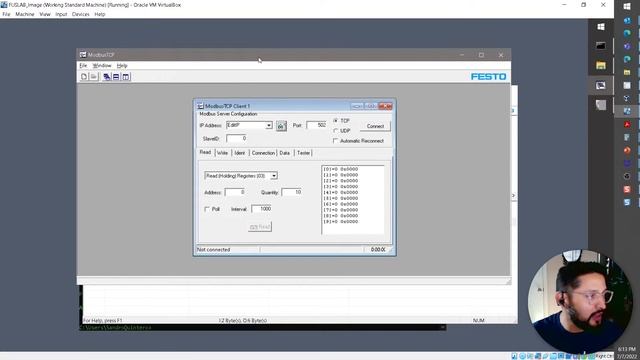
Task: Switch to the Write tab
Action: 222,153
